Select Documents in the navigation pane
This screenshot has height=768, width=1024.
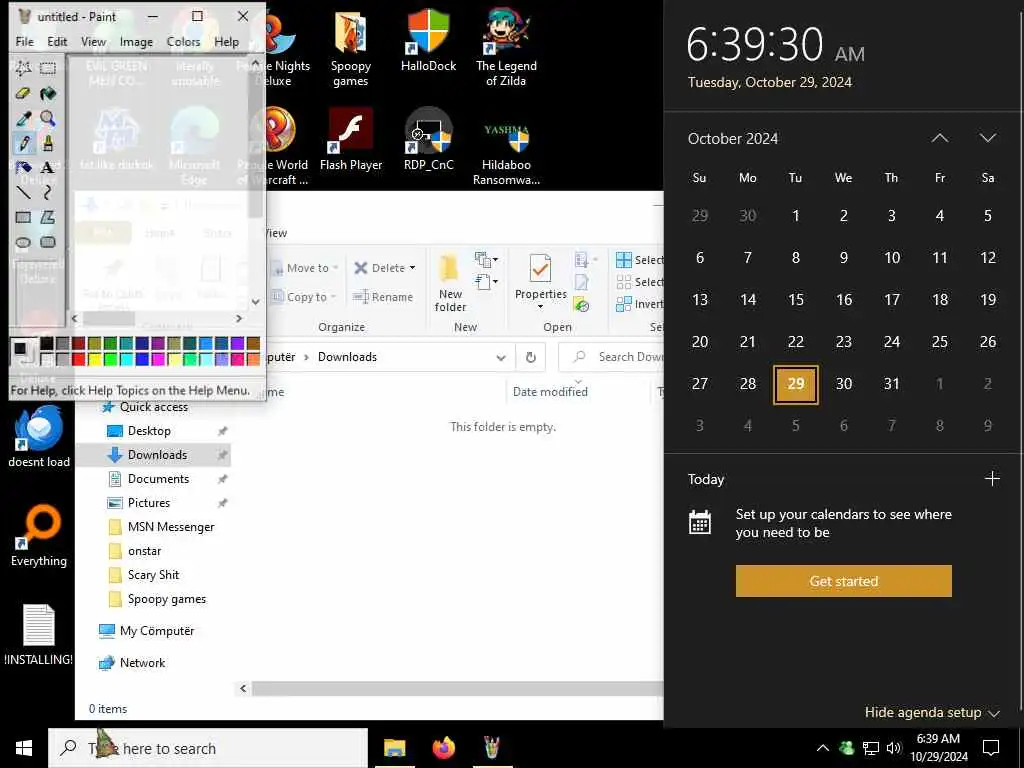tap(158, 479)
